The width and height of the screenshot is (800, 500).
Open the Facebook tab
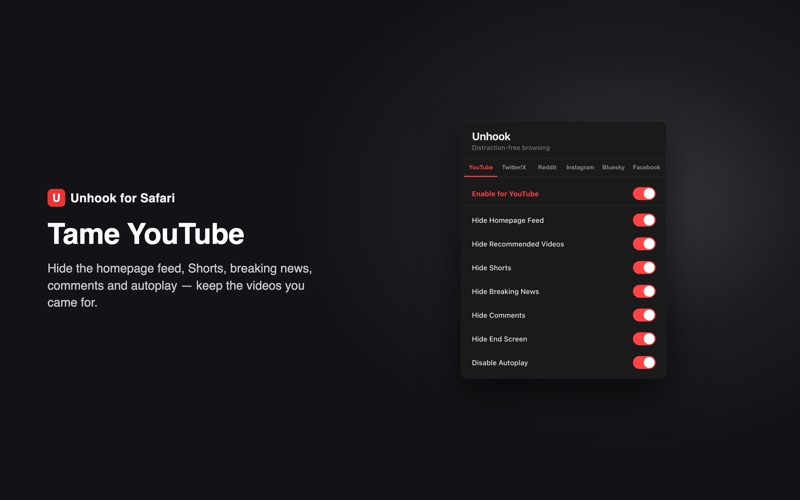(x=646, y=167)
